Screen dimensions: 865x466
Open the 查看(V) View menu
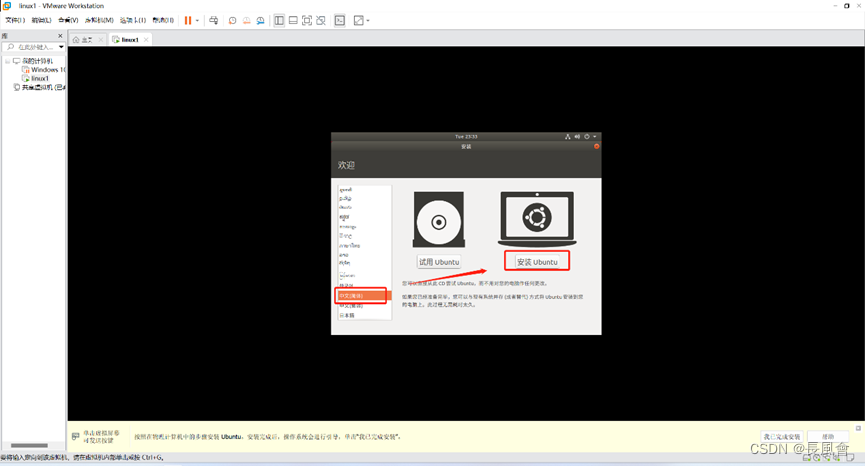(68, 20)
